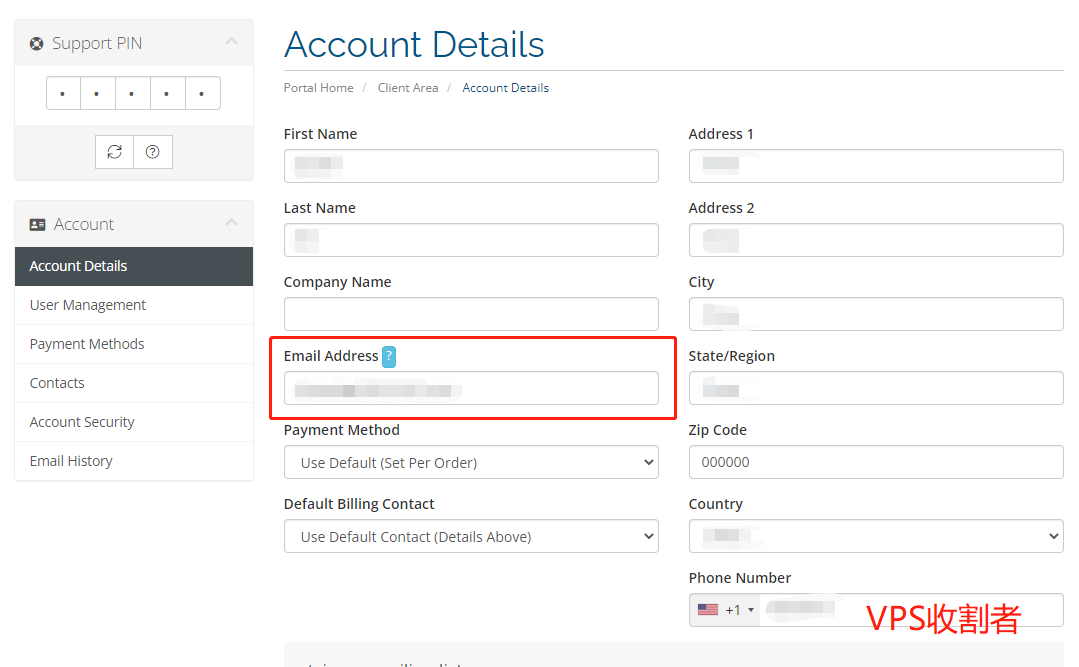This screenshot has height=667, width=1079.
Task: Click the Client Area breadcrumb link
Action: (x=408, y=88)
